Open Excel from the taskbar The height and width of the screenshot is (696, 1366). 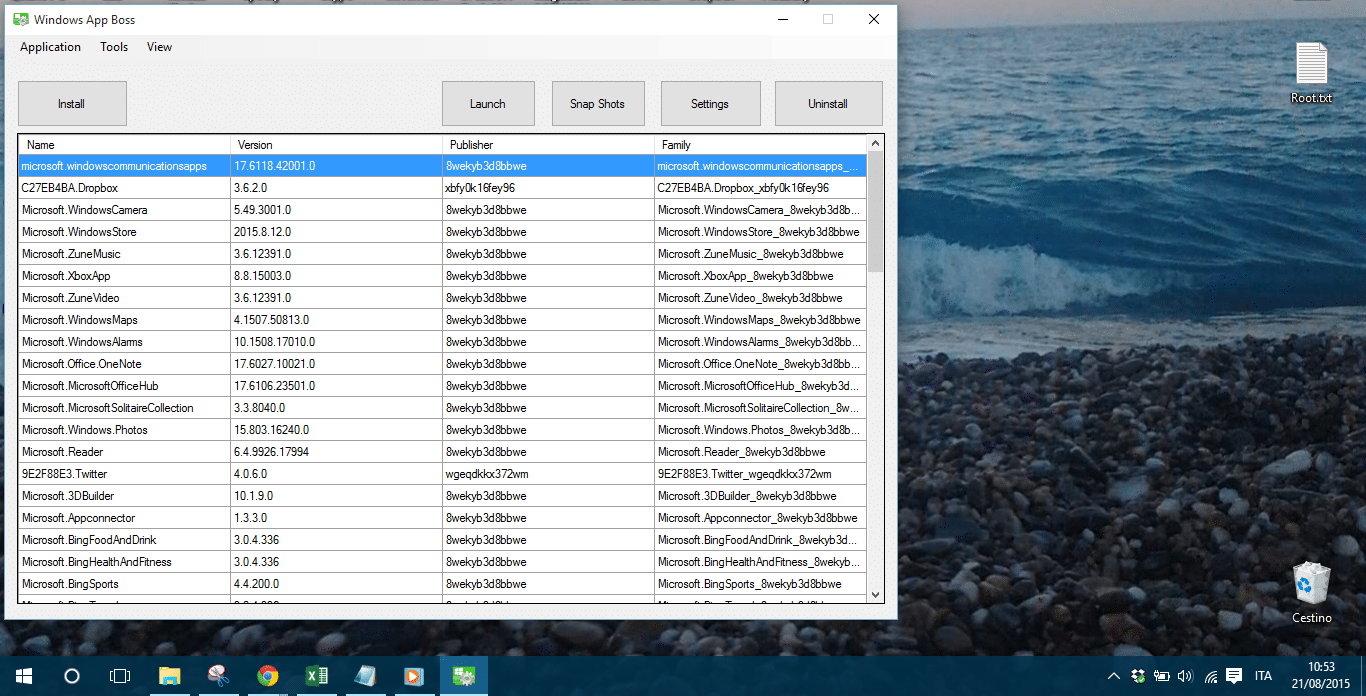316,676
